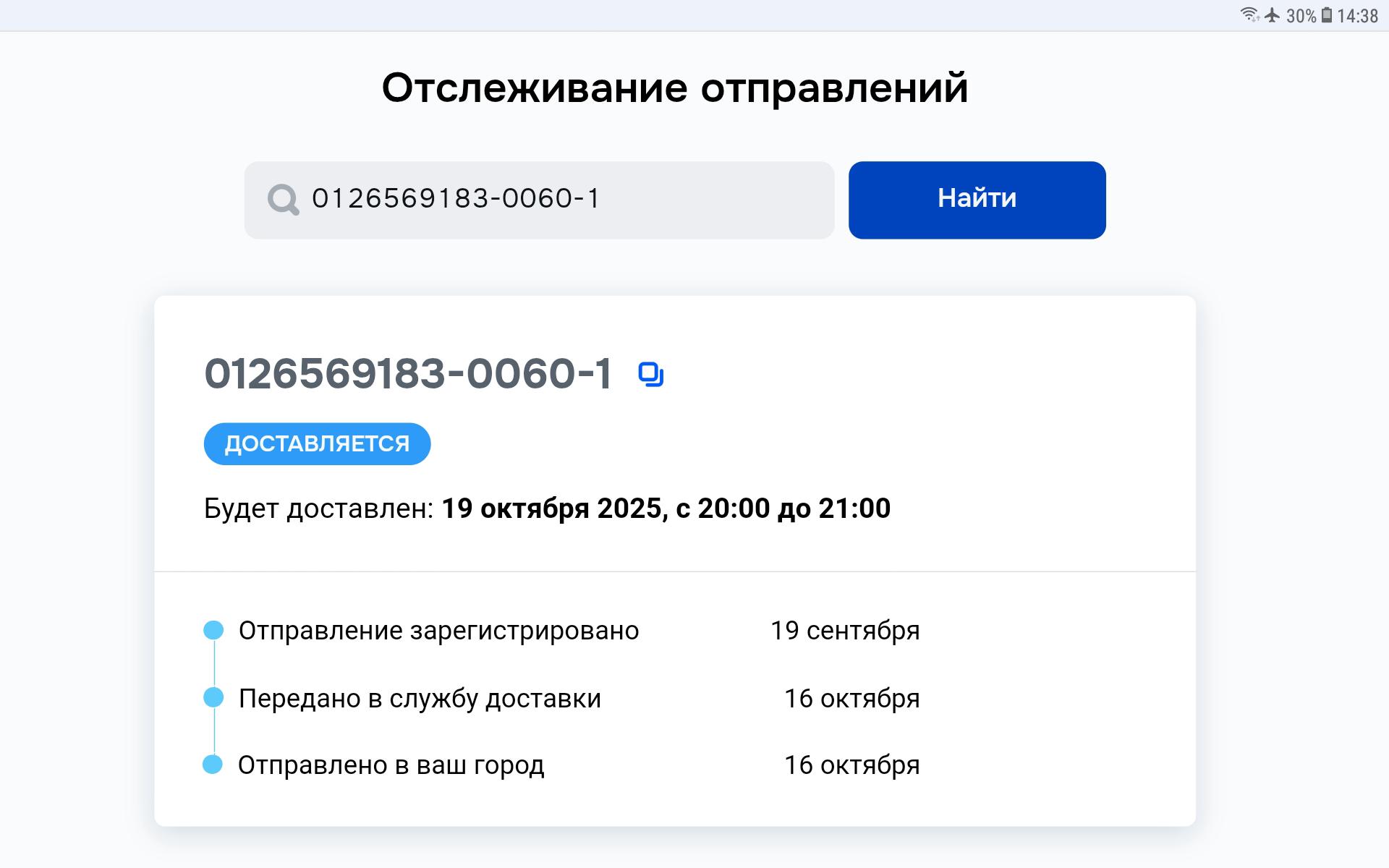The image size is (1389, 868).
Task: Tap the airplane mode icon in the status bar
Action: coord(1273,15)
